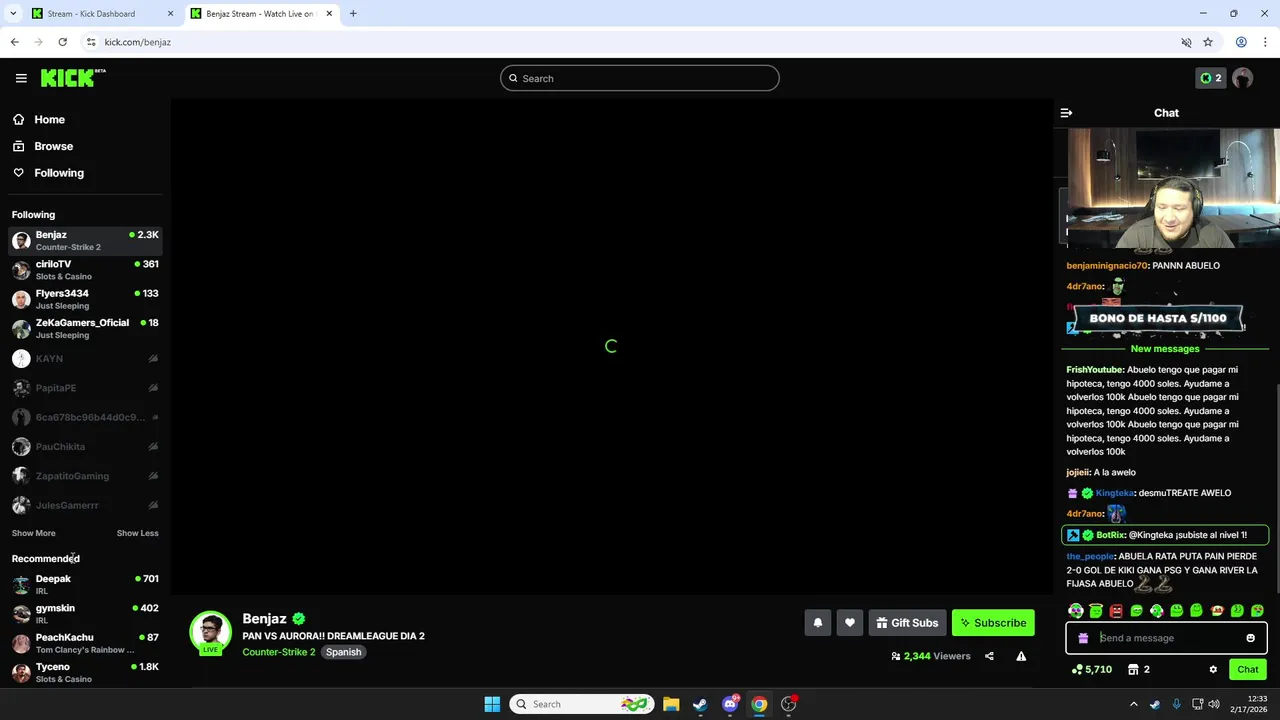Viewport: 1280px width, 720px height.
Task: Click the BONO DE HASTA S/1100 banner
Action: (x=1157, y=319)
